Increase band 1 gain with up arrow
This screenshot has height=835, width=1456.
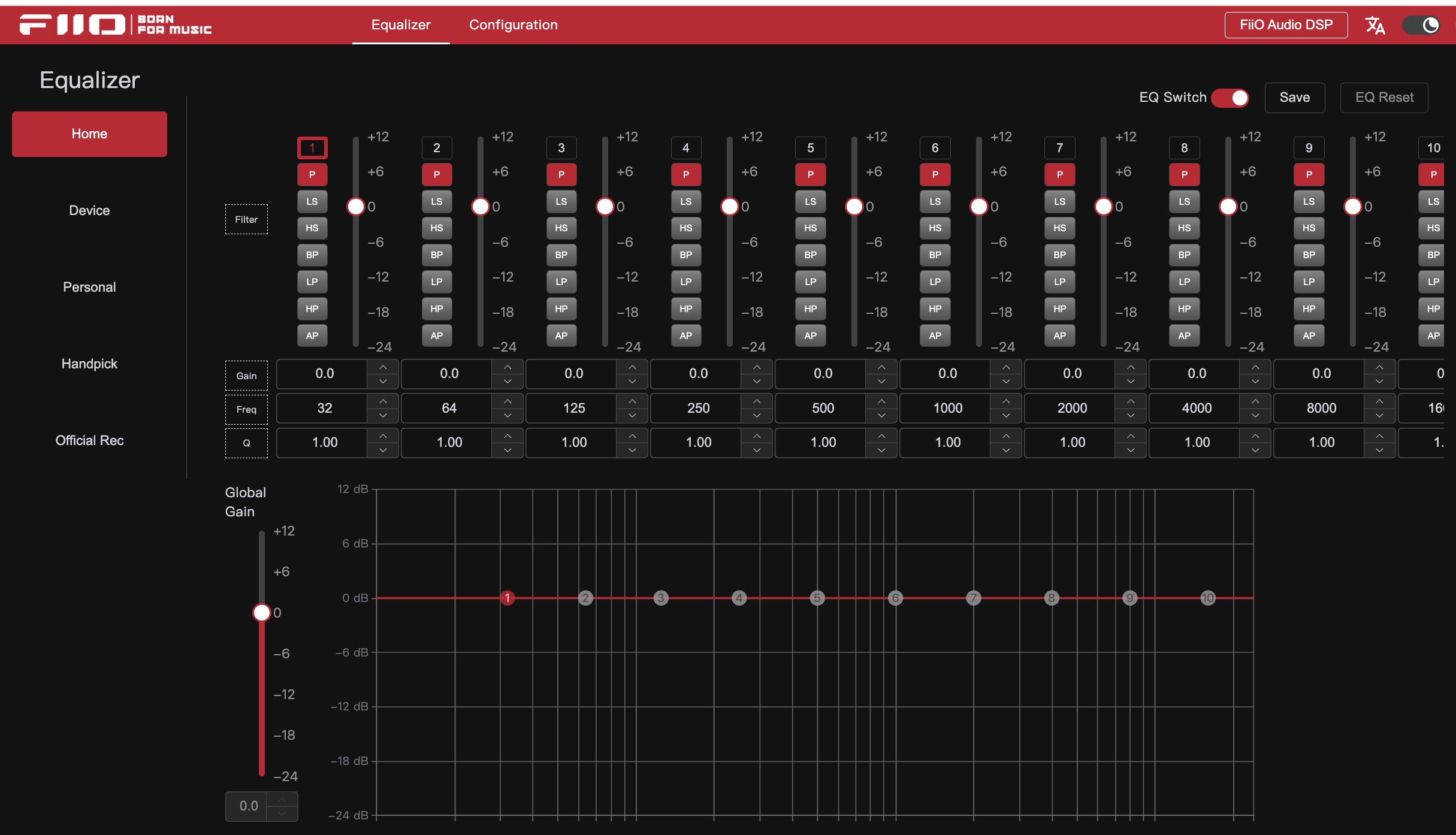[383, 367]
